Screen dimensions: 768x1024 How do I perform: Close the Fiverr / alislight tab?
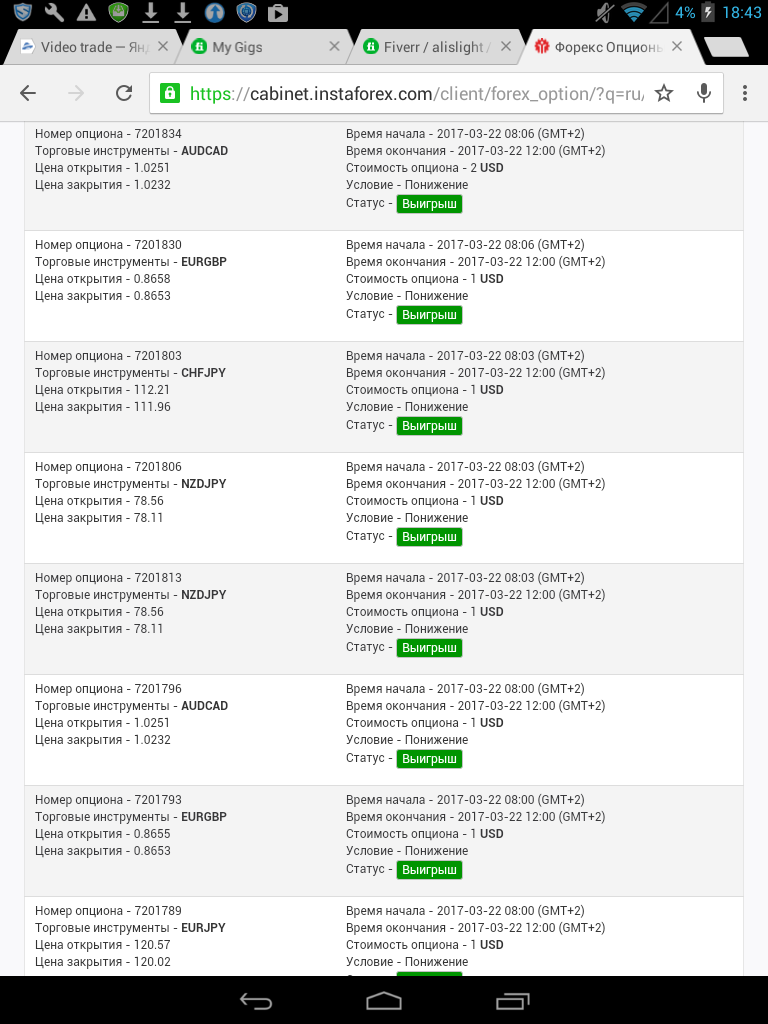[x=506, y=47]
